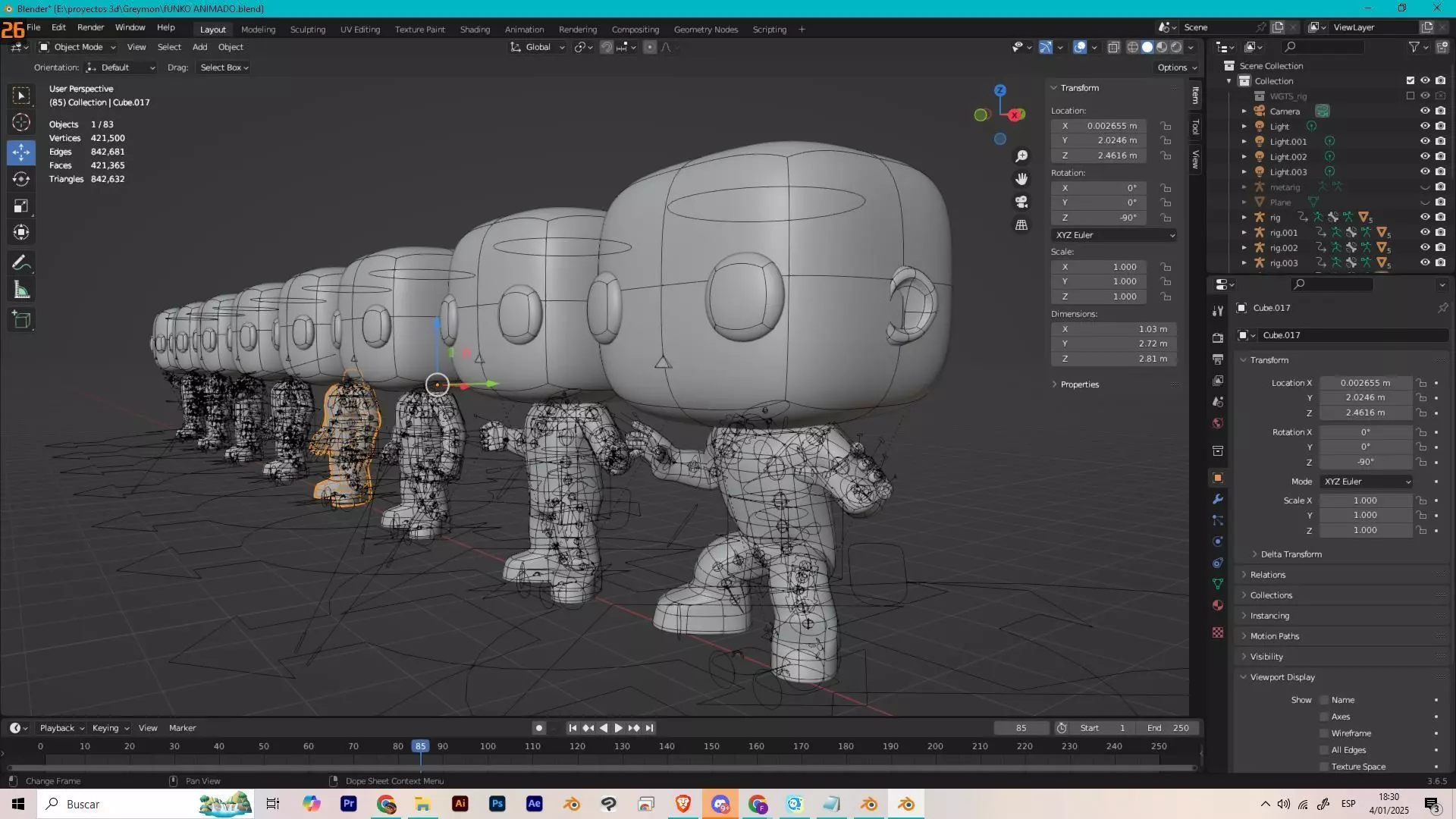The height and width of the screenshot is (819, 1456).
Task: Click the viewport zoom magnifier icon
Action: tap(1021, 156)
